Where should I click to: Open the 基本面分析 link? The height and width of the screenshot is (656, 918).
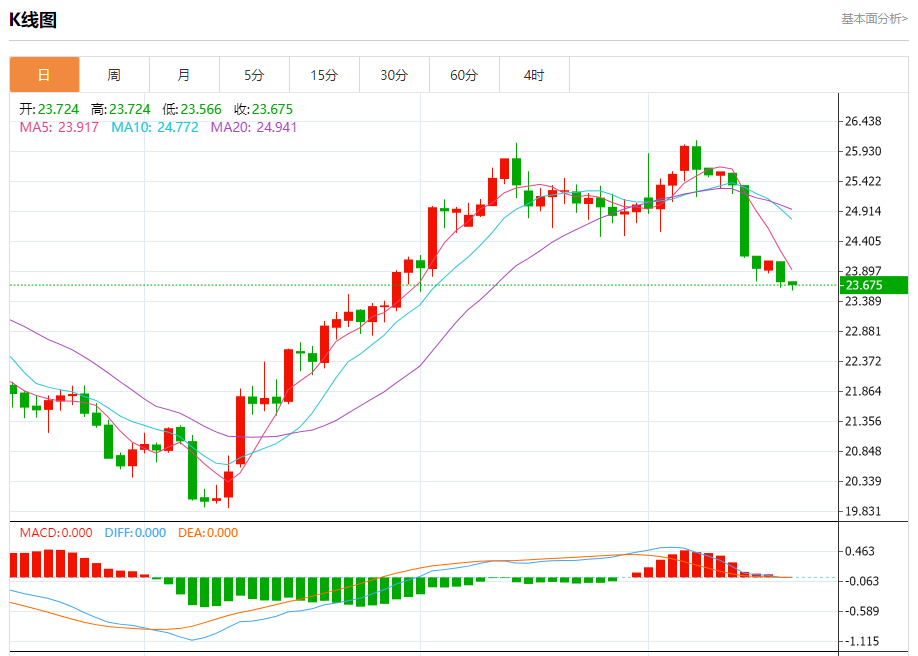pos(874,19)
